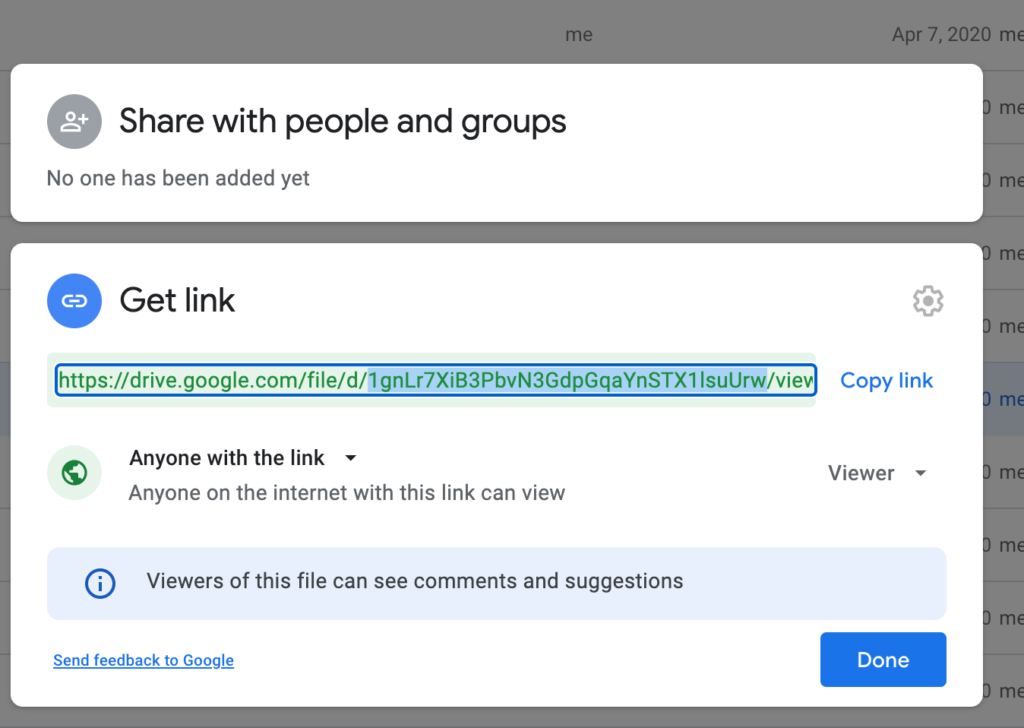Image resolution: width=1024 pixels, height=728 pixels.
Task: Click the arrow next to 'Anyone with the link'
Action: tap(350, 458)
